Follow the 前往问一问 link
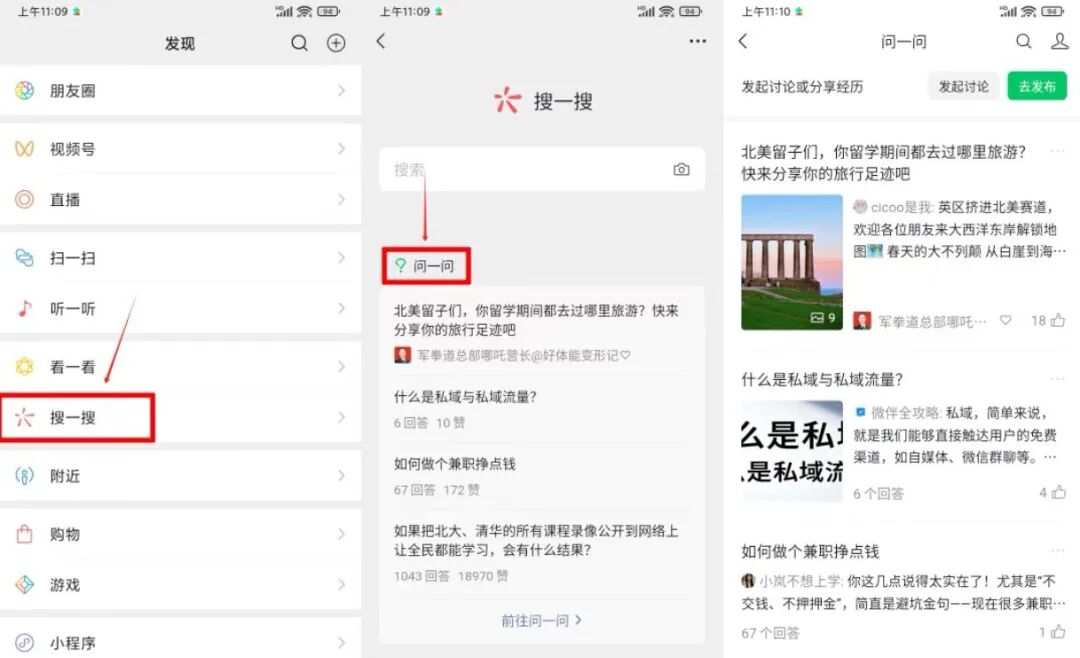This screenshot has height=658, width=1080. pyautogui.click(x=541, y=620)
